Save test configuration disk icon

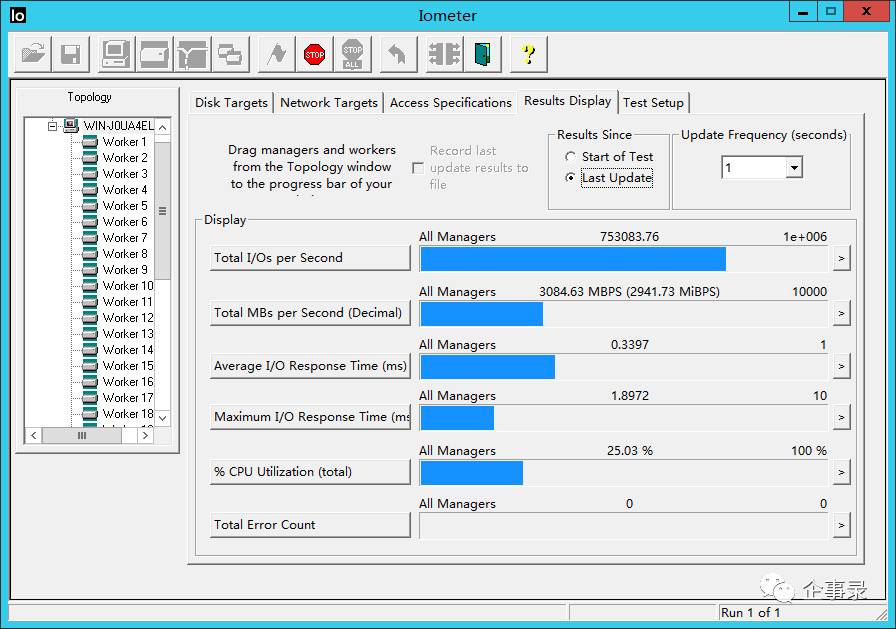click(x=70, y=55)
